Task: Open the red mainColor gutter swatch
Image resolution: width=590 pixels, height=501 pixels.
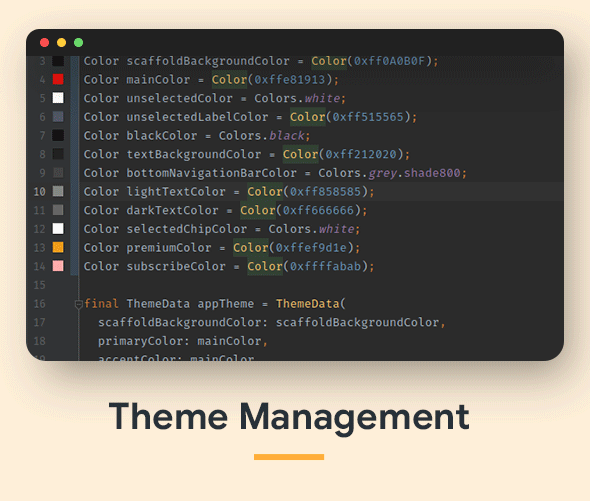Action: (58, 79)
